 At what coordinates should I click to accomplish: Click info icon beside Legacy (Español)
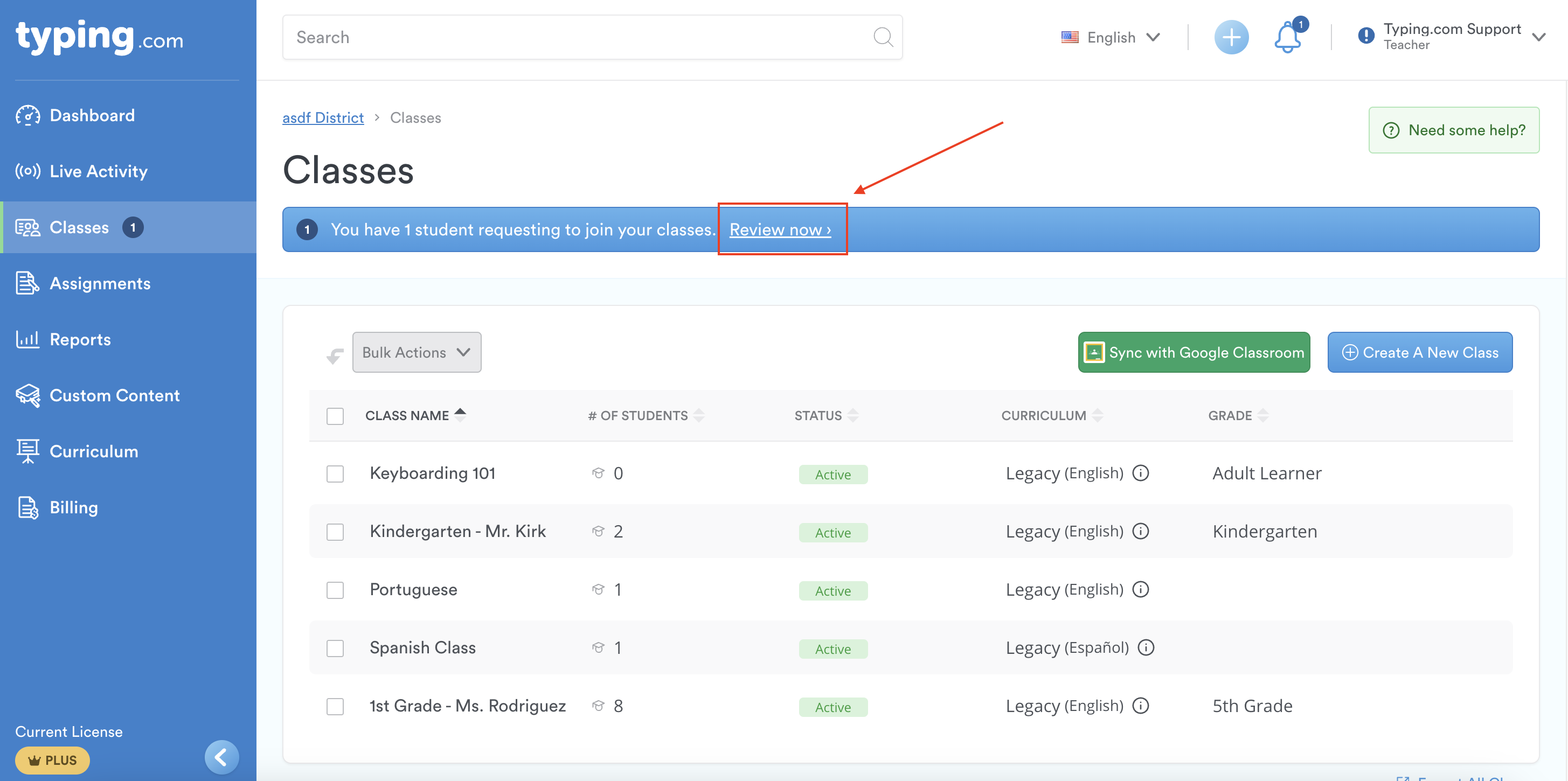(1146, 648)
